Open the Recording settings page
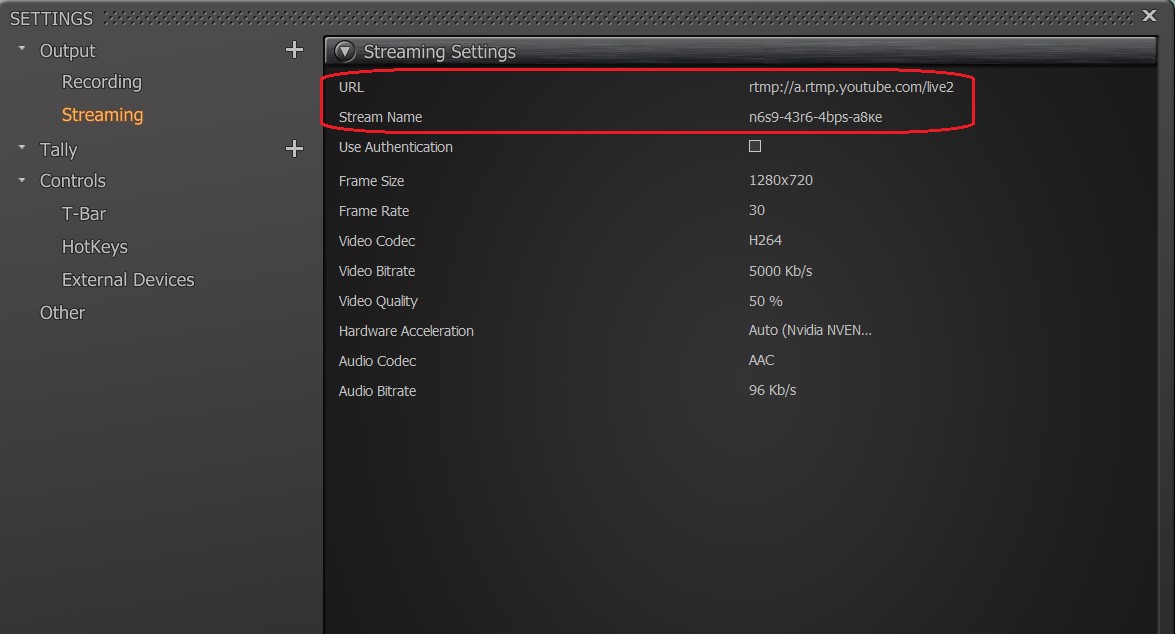Viewport: 1175px width, 634px height. coord(101,82)
